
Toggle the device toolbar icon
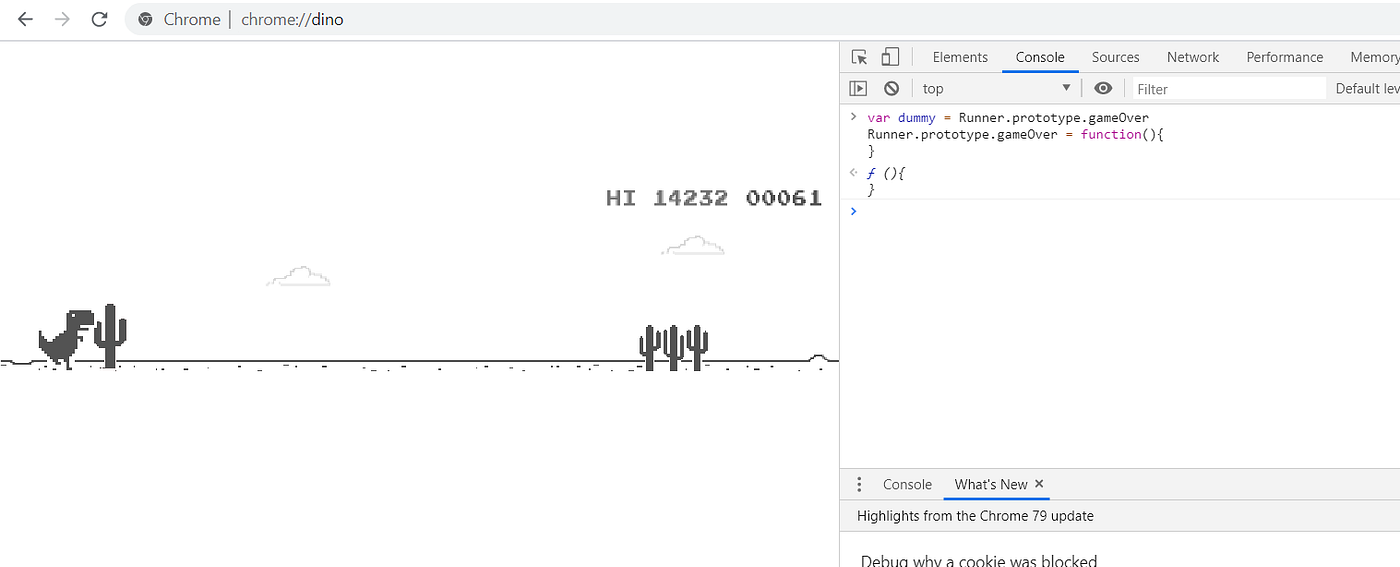[890, 57]
